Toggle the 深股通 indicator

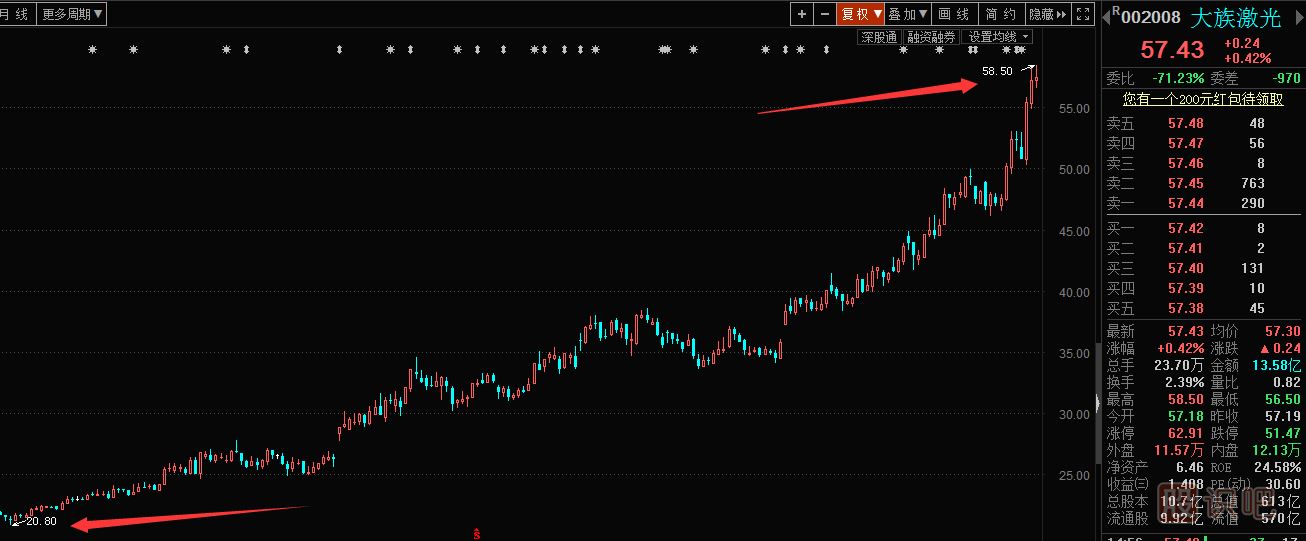pyautogui.click(x=879, y=37)
